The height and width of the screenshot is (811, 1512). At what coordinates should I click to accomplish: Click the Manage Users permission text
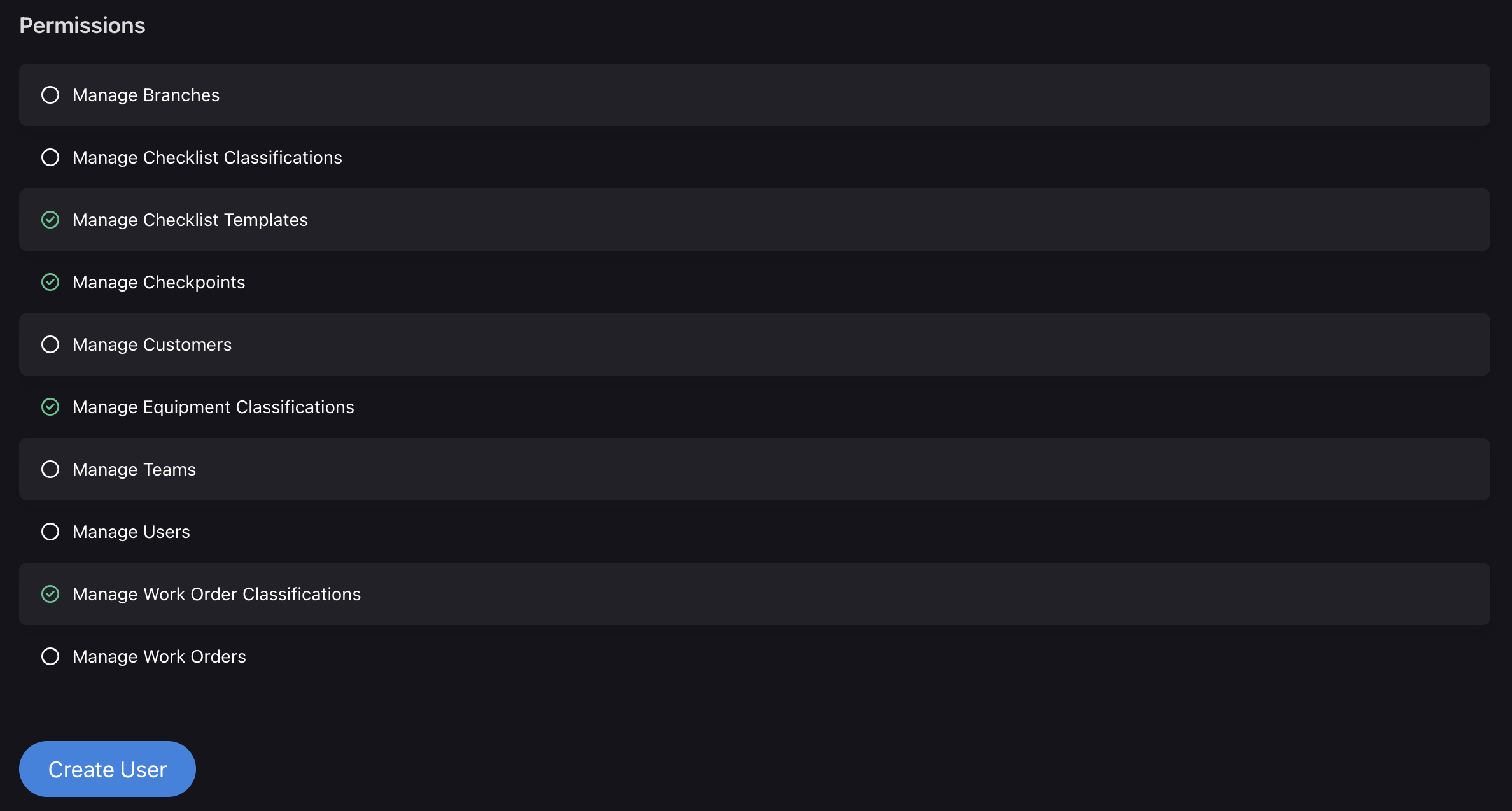(131, 532)
